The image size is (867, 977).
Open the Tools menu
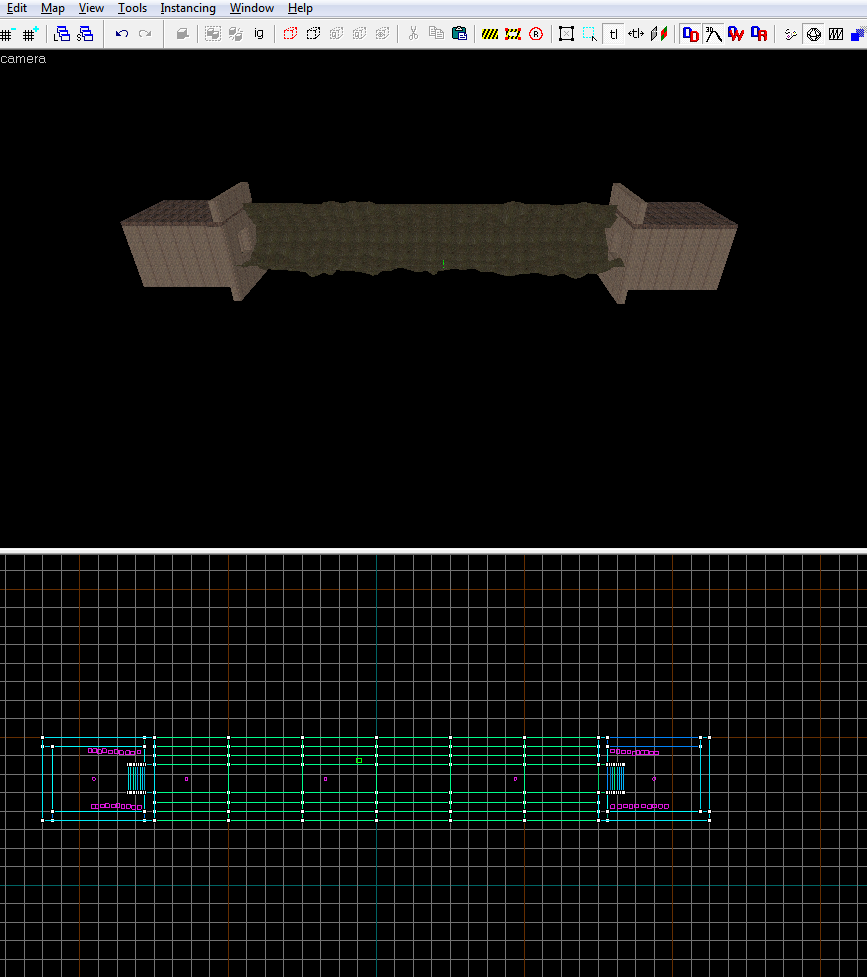click(x=132, y=8)
